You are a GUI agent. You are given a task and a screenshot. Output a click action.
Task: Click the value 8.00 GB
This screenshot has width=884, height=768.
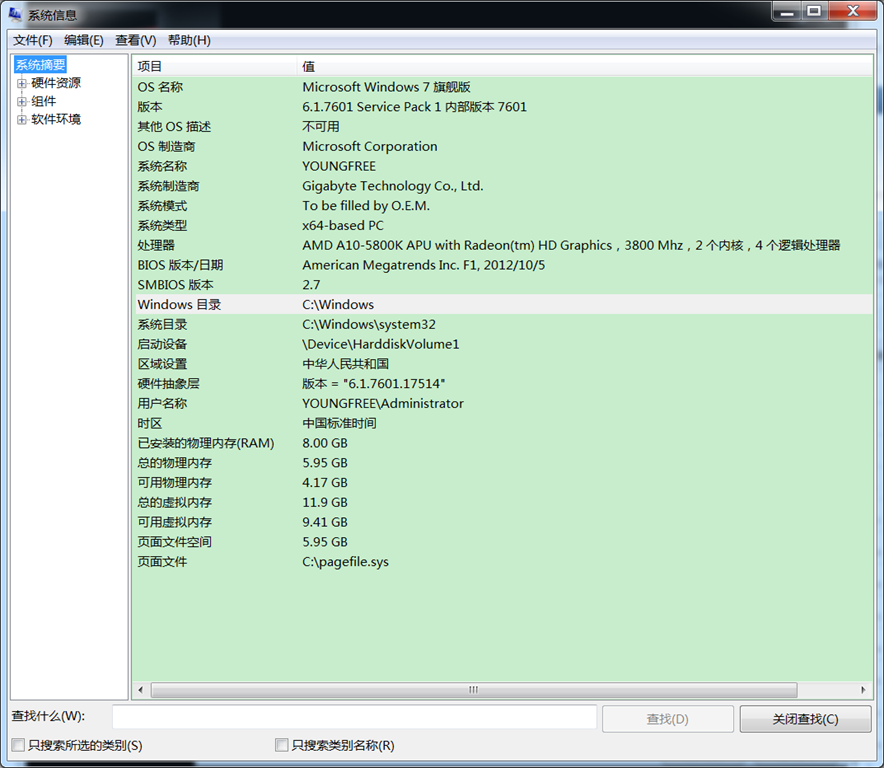pos(325,443)
